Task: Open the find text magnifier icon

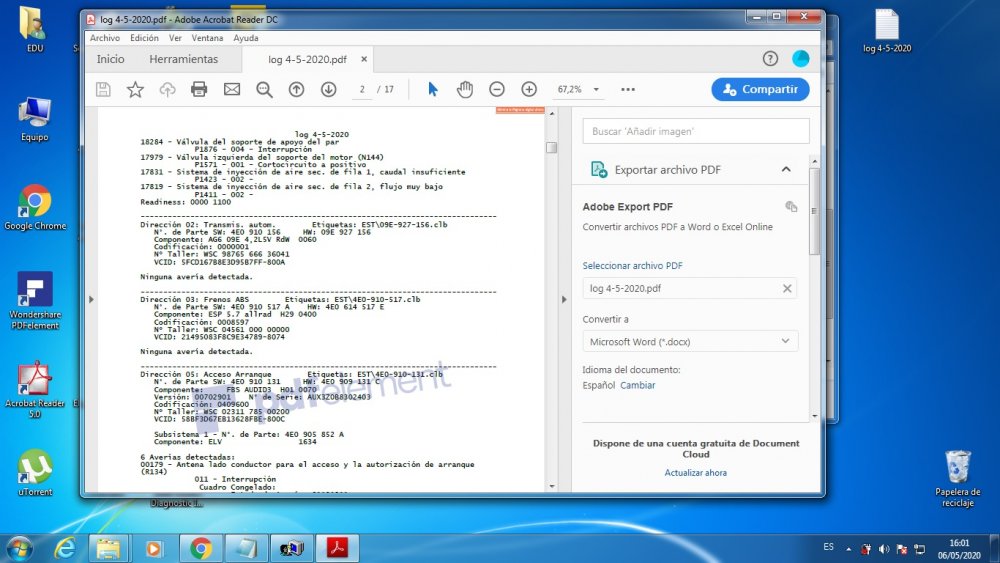Action: [x=264, y=89]
